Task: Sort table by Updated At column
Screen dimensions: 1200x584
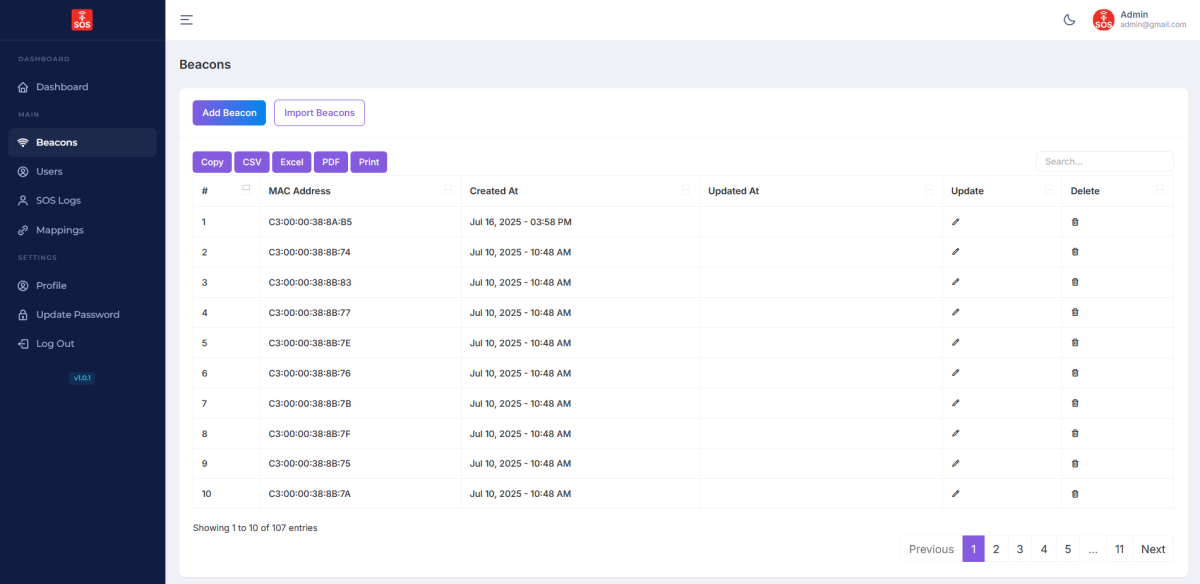Action: click(733, 191)
